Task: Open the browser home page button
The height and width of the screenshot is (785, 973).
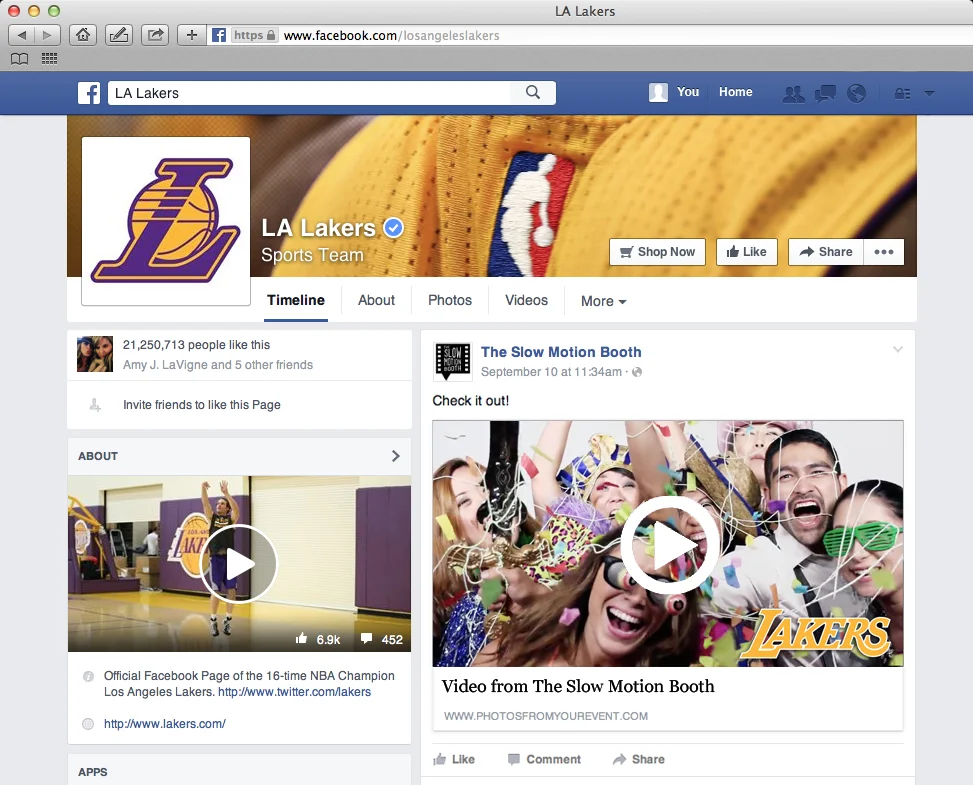Action: 83,35
